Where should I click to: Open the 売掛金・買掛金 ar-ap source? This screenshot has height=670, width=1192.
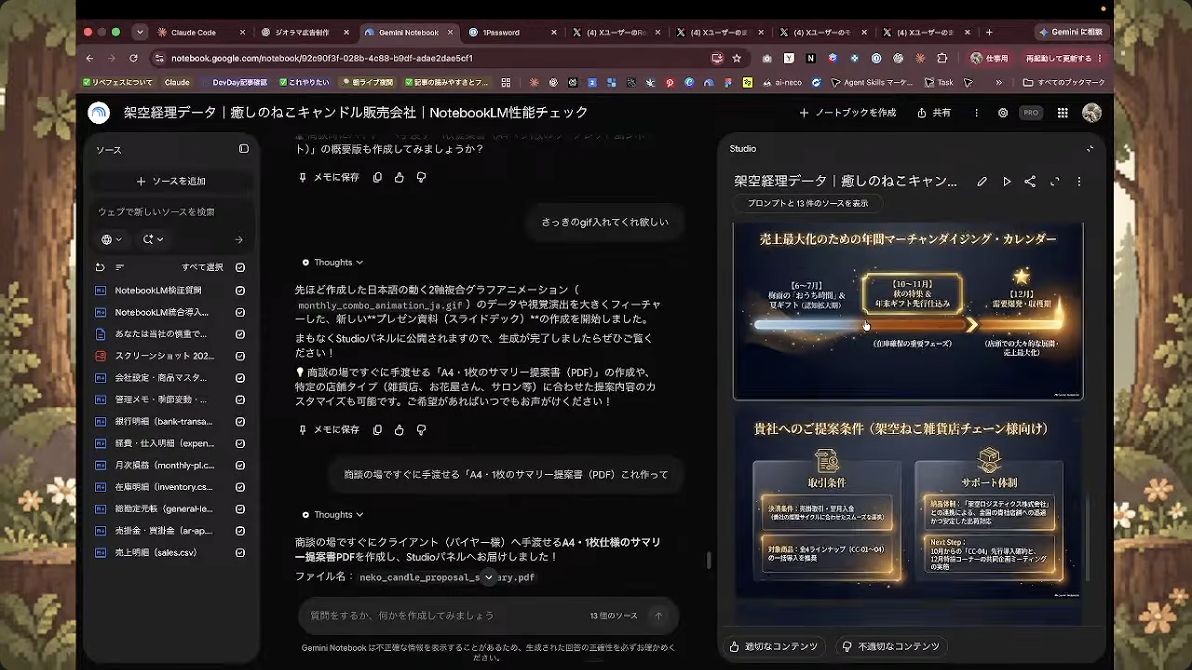[164, 531]
